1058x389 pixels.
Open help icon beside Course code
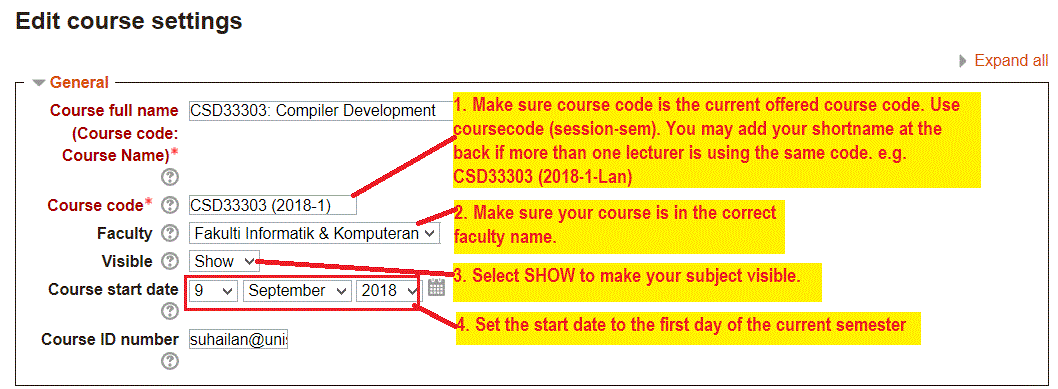[169, 205]
